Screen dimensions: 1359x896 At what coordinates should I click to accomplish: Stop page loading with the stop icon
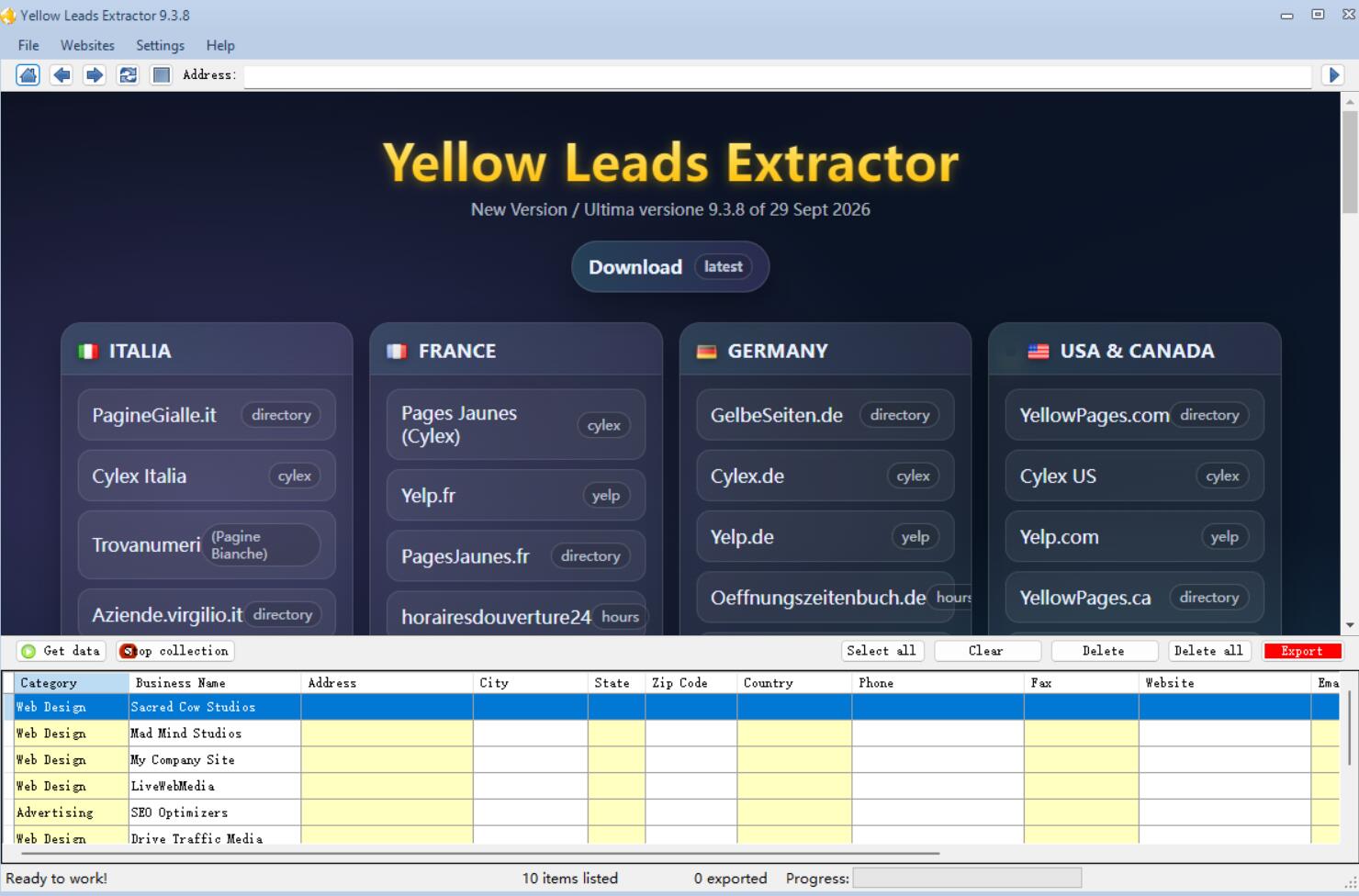click(x=161, y=75)
